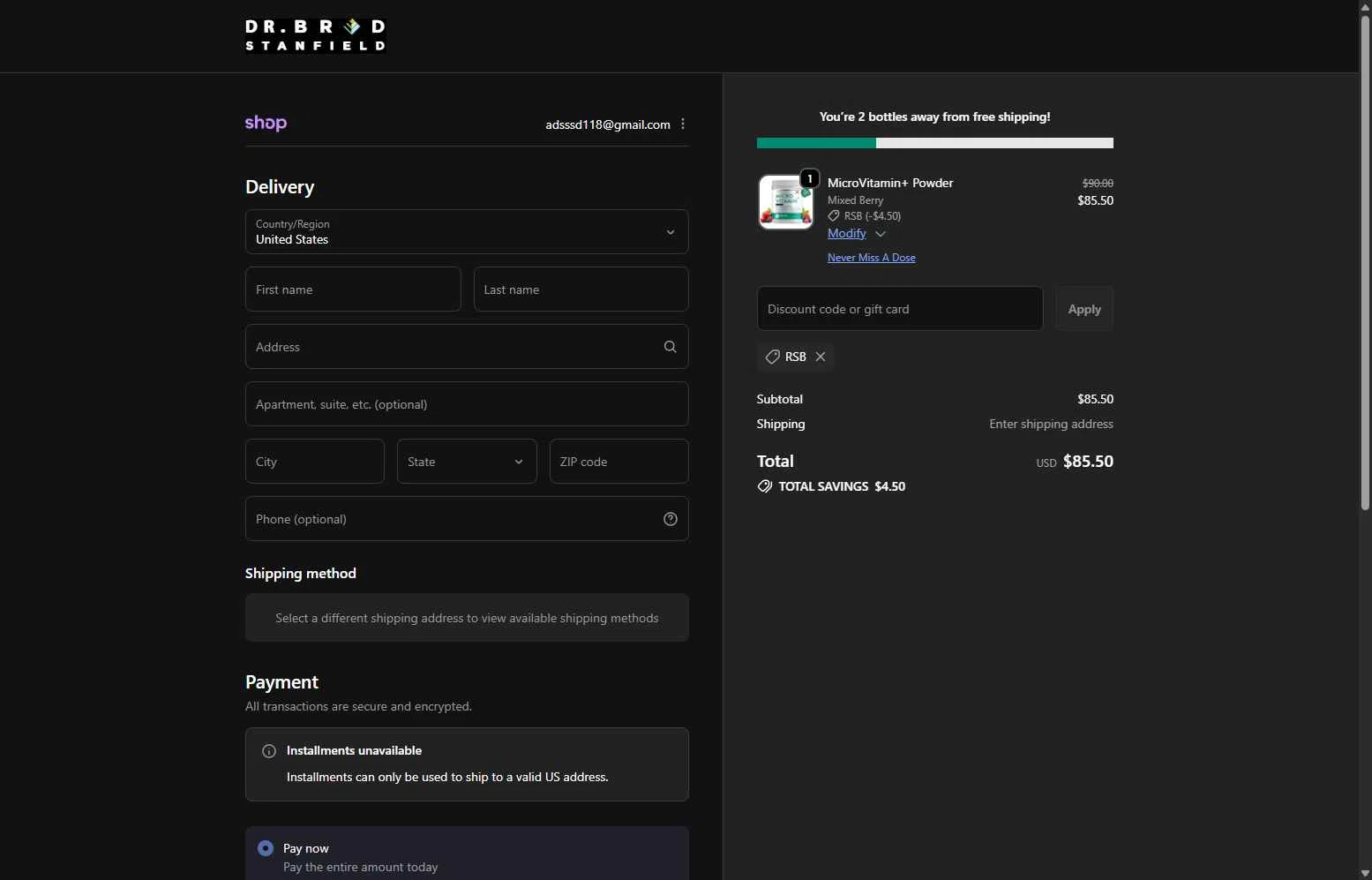
Task: Click the First name field
Action: pos(353,290)
